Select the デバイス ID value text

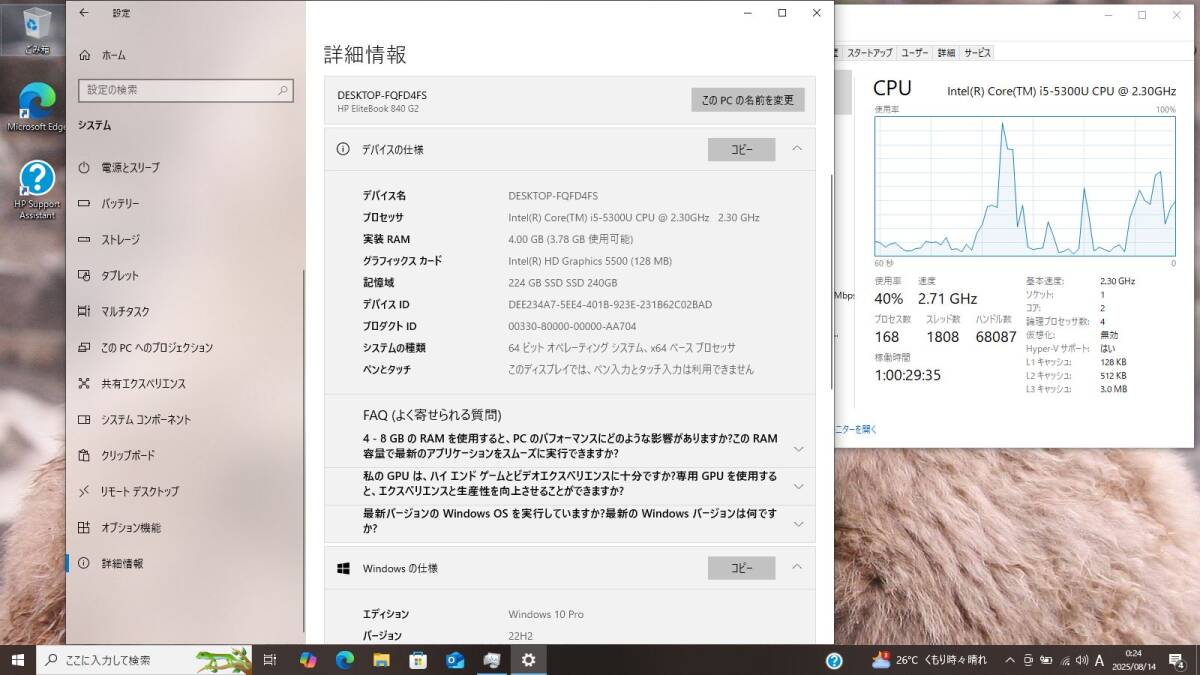(x=610, y=304)
